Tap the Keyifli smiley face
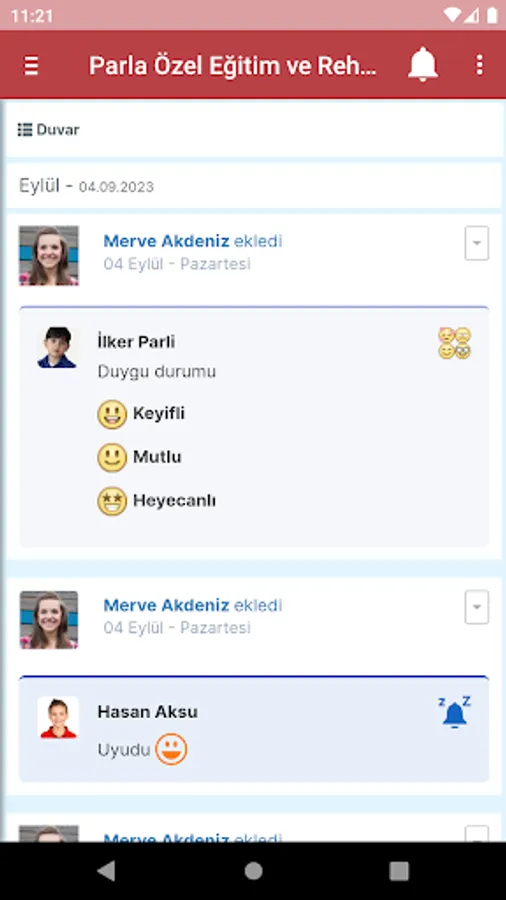Viewport: 506px width, 900px height. pos(112,414)
